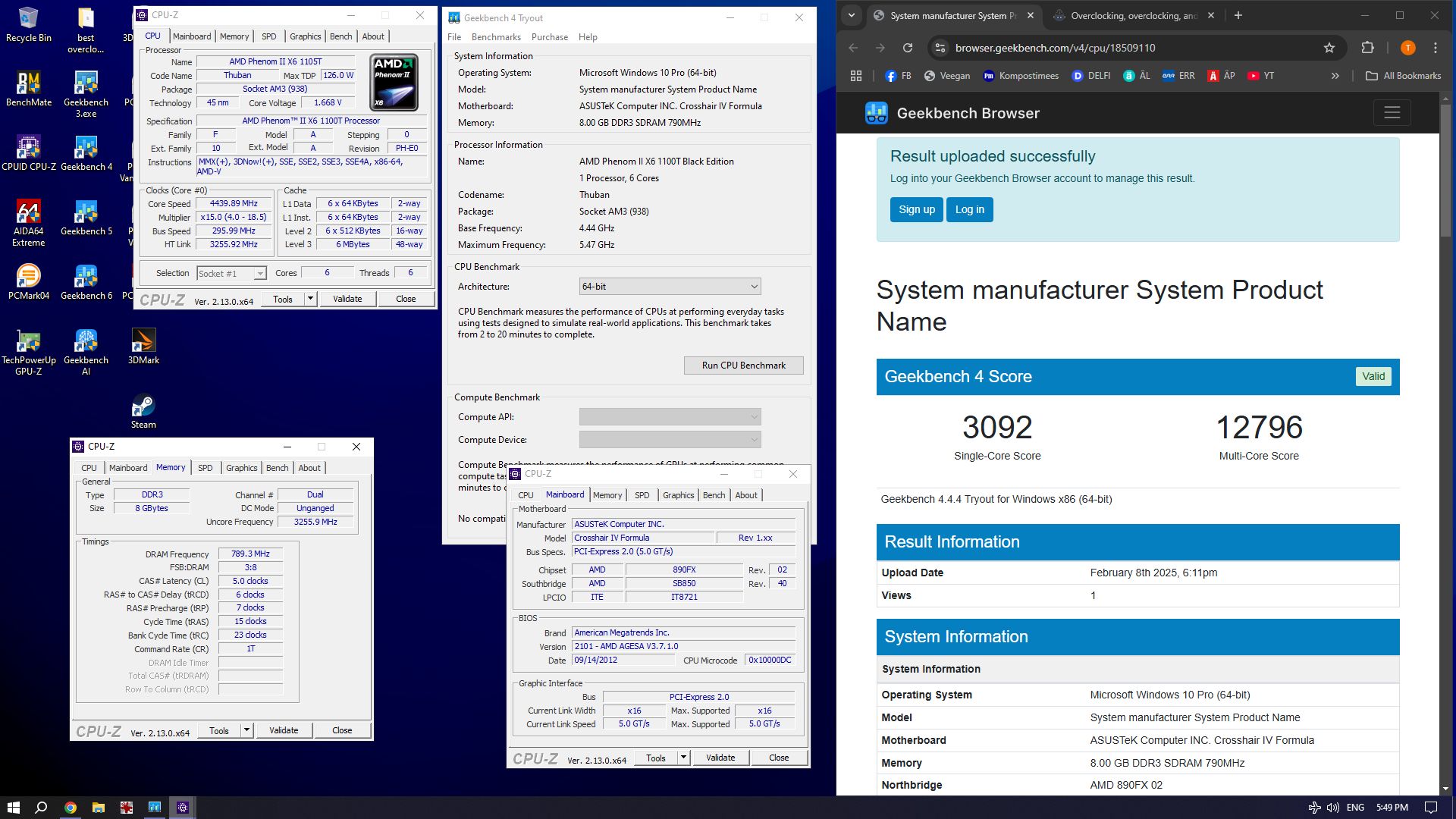Open Chrome from the taskbar
Screen dimensions: 1456x819
coord(70,808)
